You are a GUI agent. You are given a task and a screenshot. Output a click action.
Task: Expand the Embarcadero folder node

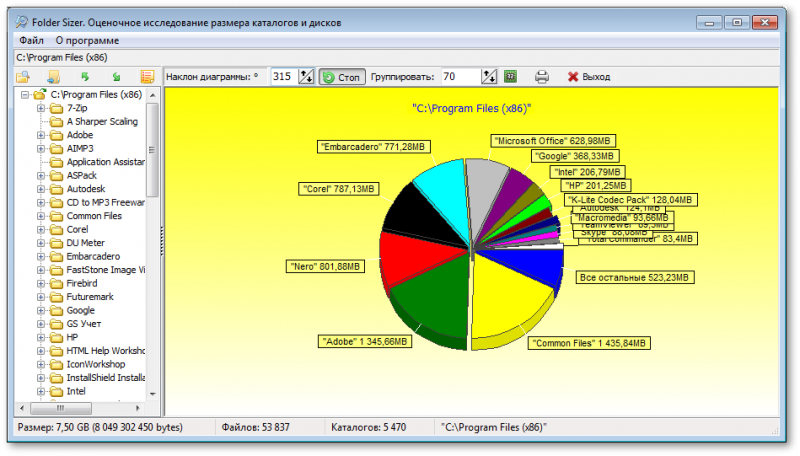click(x=41, y=257)
